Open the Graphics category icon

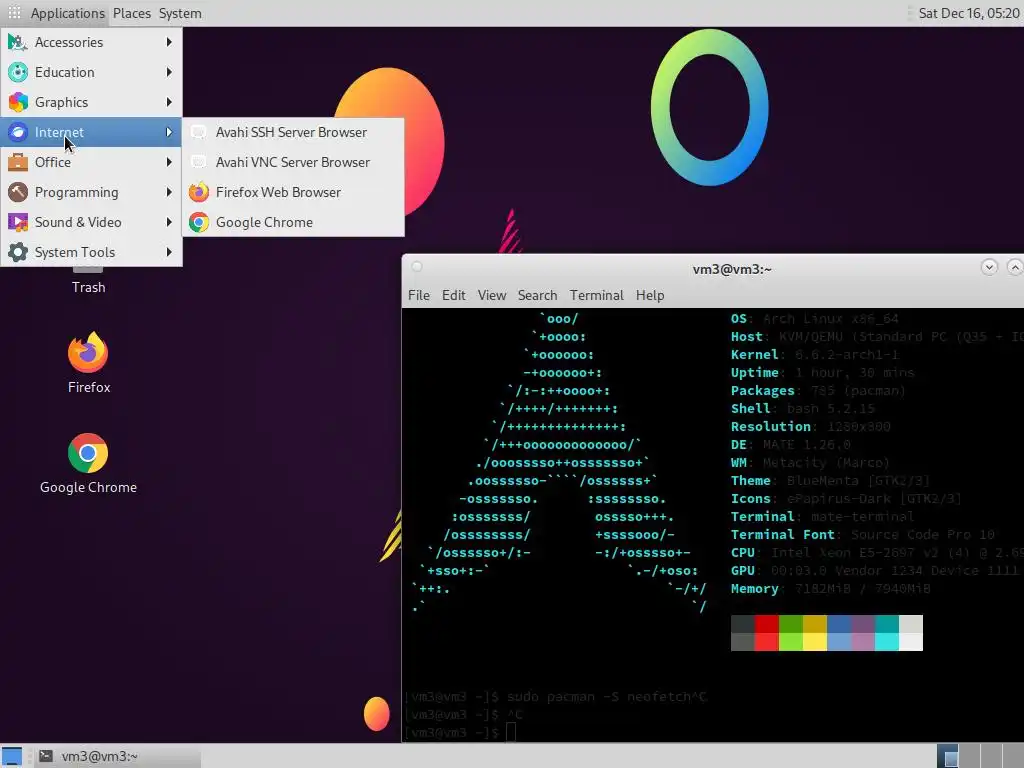pos(18,103)
